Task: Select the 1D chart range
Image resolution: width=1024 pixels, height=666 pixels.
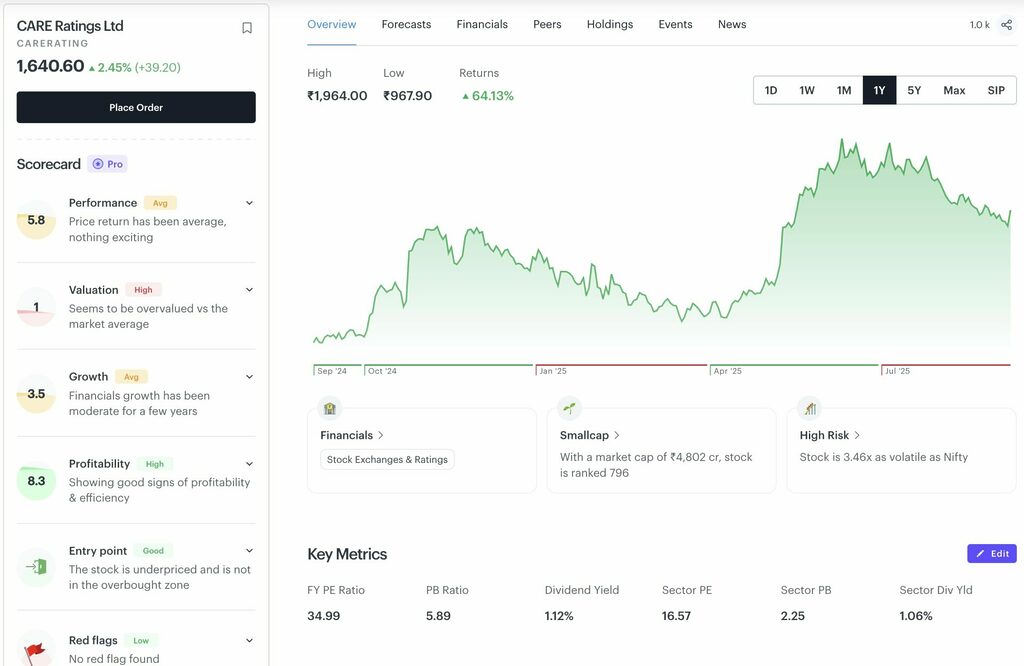Action: 771,90
